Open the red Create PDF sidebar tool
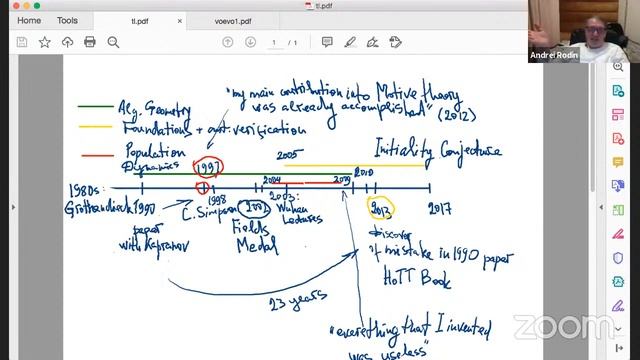Screen dimensions: 640x360 [x=618, y=138]
